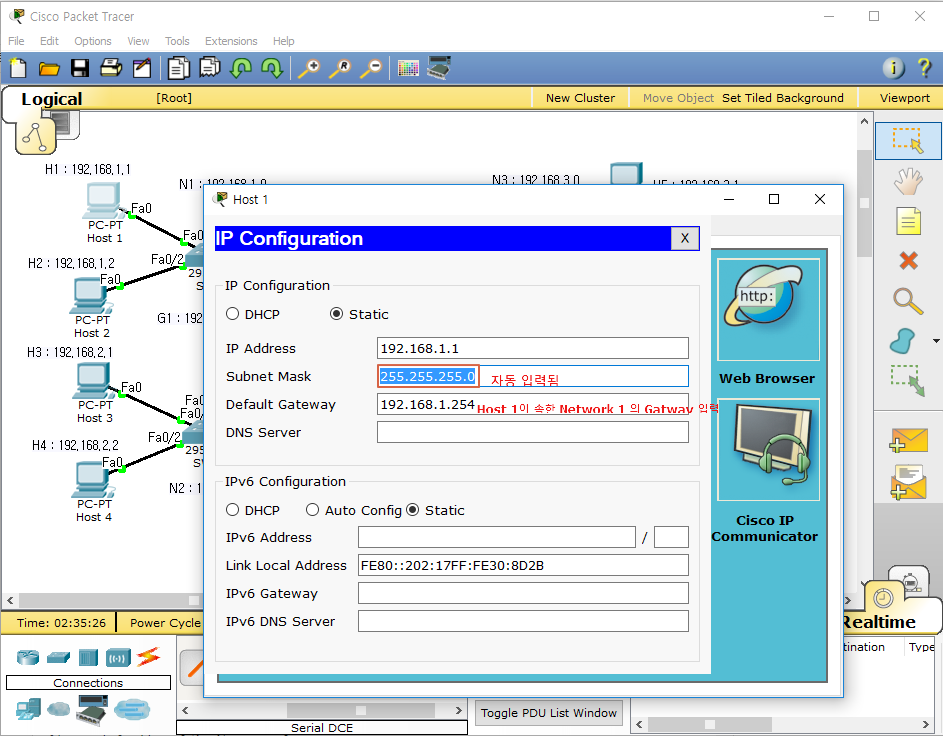Open the Tools menu
Image resolution: width=943 pixels, height=736 pixels.
177,41
